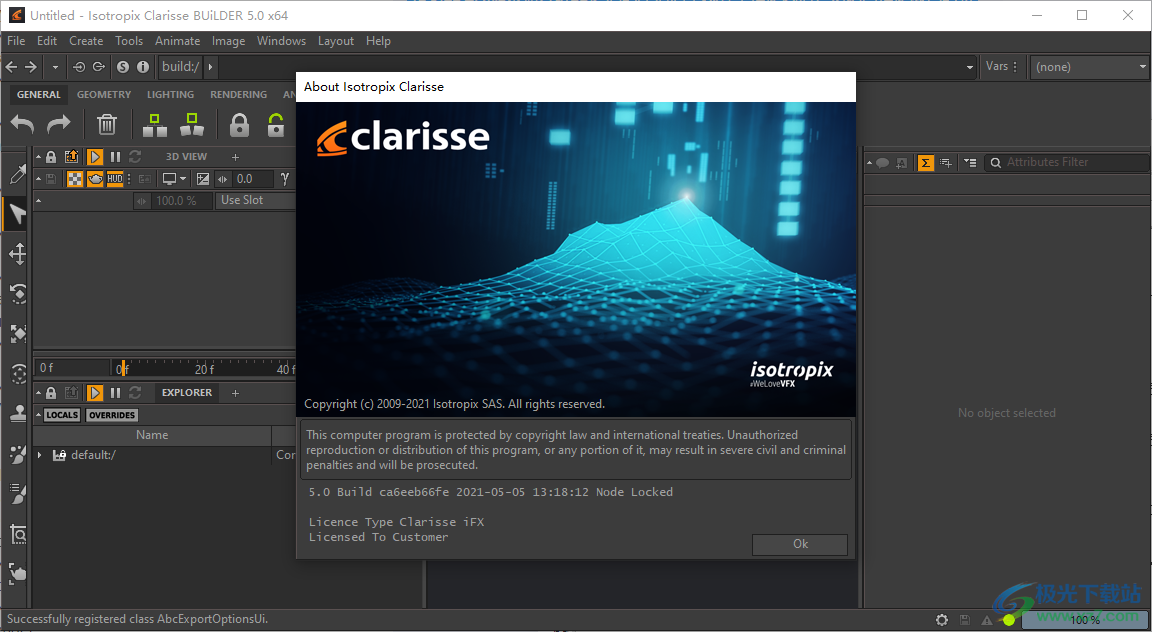The image size is (1152, 632).
Task: Click the trash can delete icon
Action: coord(107,125)
